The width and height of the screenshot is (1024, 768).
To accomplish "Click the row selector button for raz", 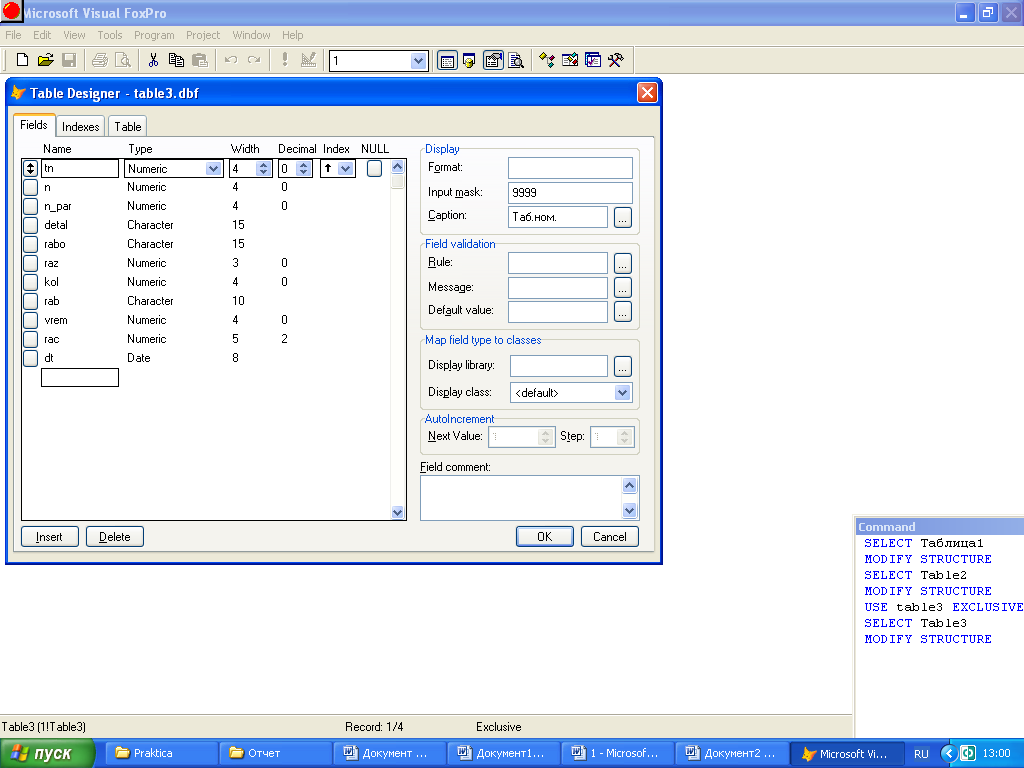I will tap(31, 263).
